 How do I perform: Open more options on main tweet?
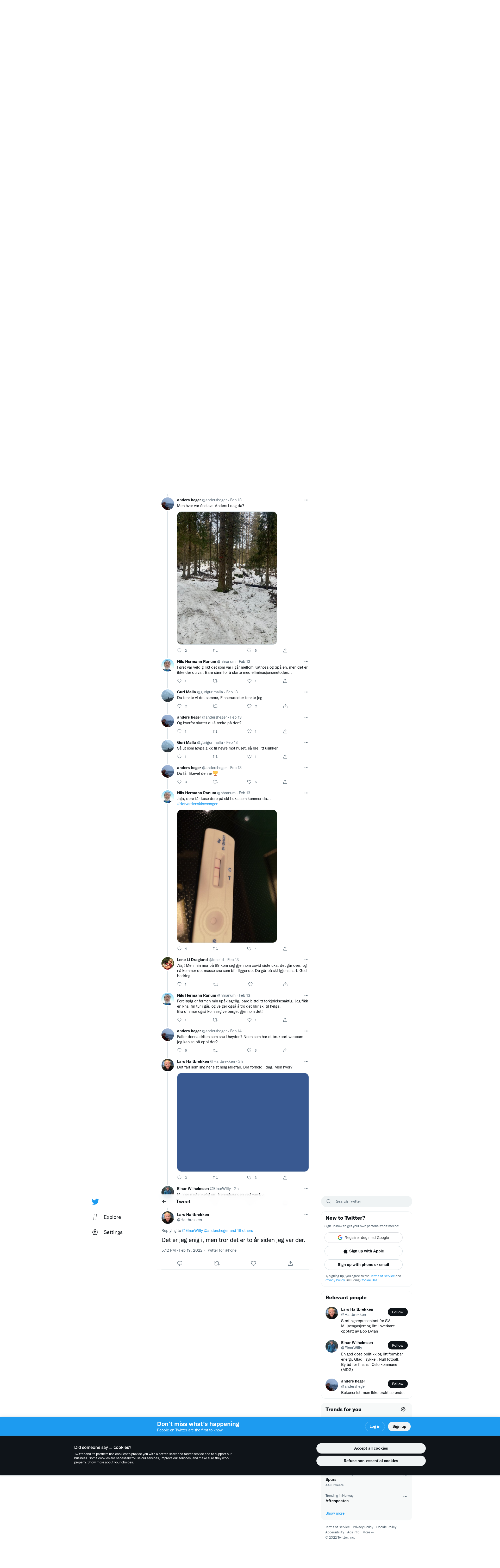[x=306, y=1214]
